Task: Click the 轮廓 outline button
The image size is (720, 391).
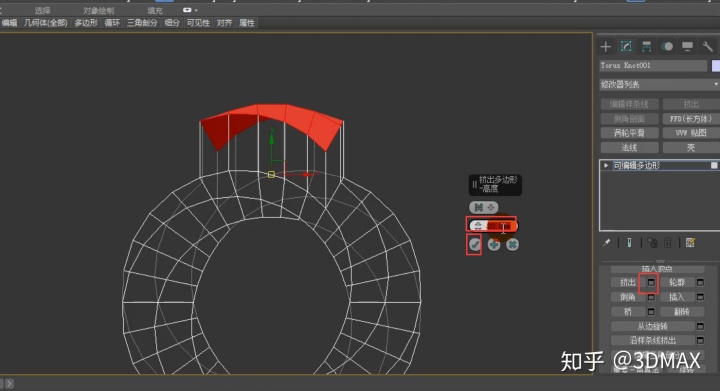Action: tap(677, 282)
